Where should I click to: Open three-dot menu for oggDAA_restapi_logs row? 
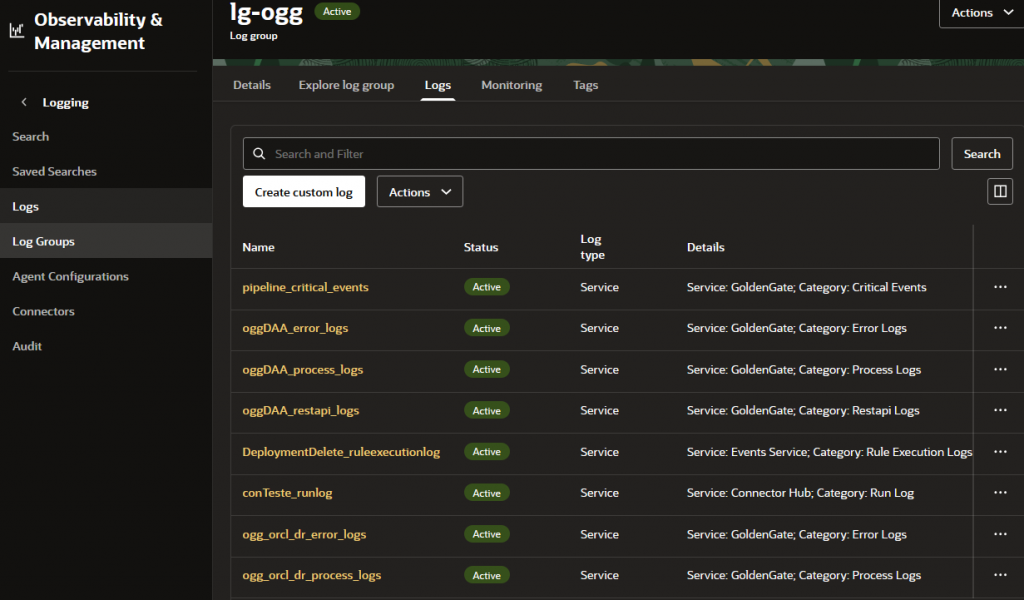point(999,410)
